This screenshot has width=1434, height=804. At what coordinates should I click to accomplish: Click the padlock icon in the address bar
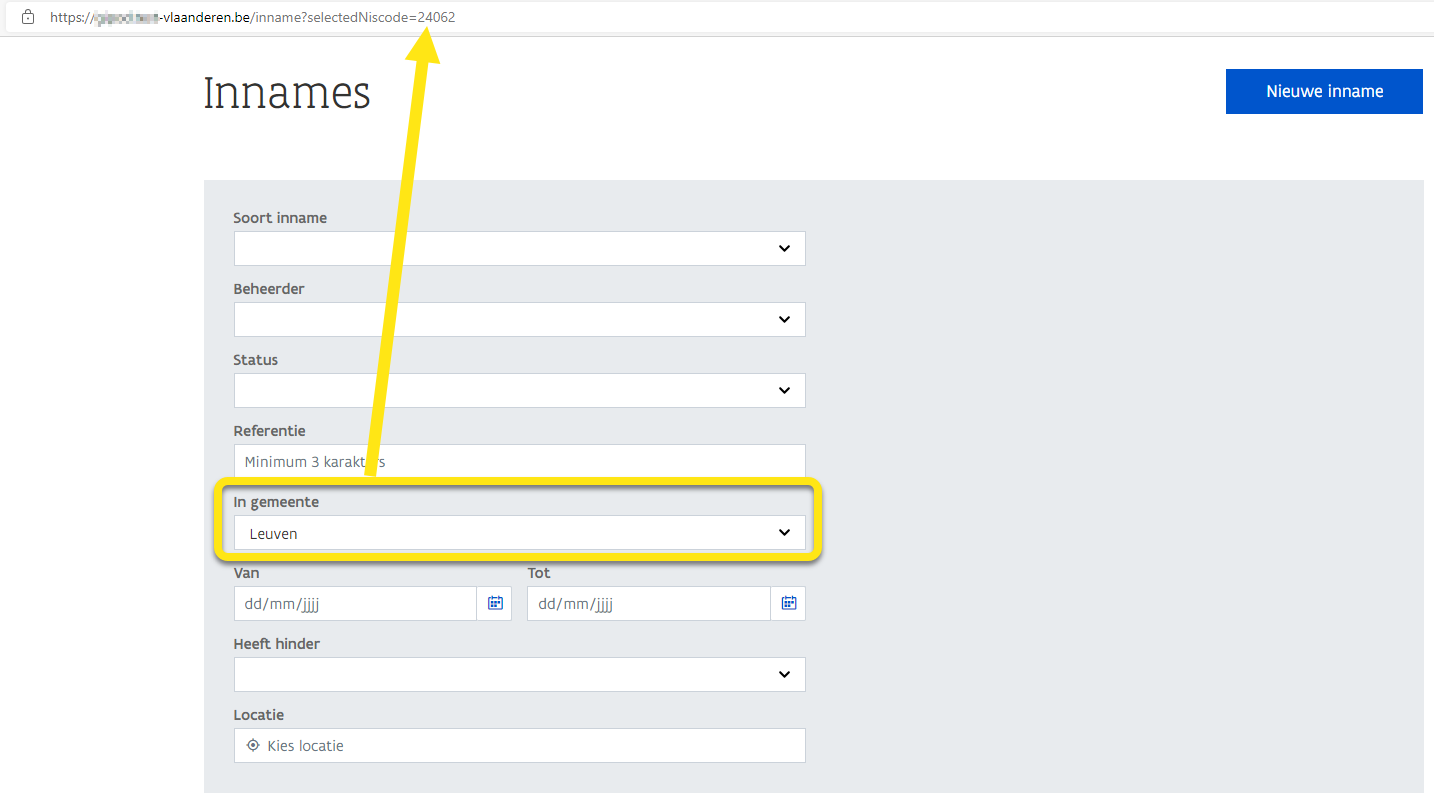(28, 17)
